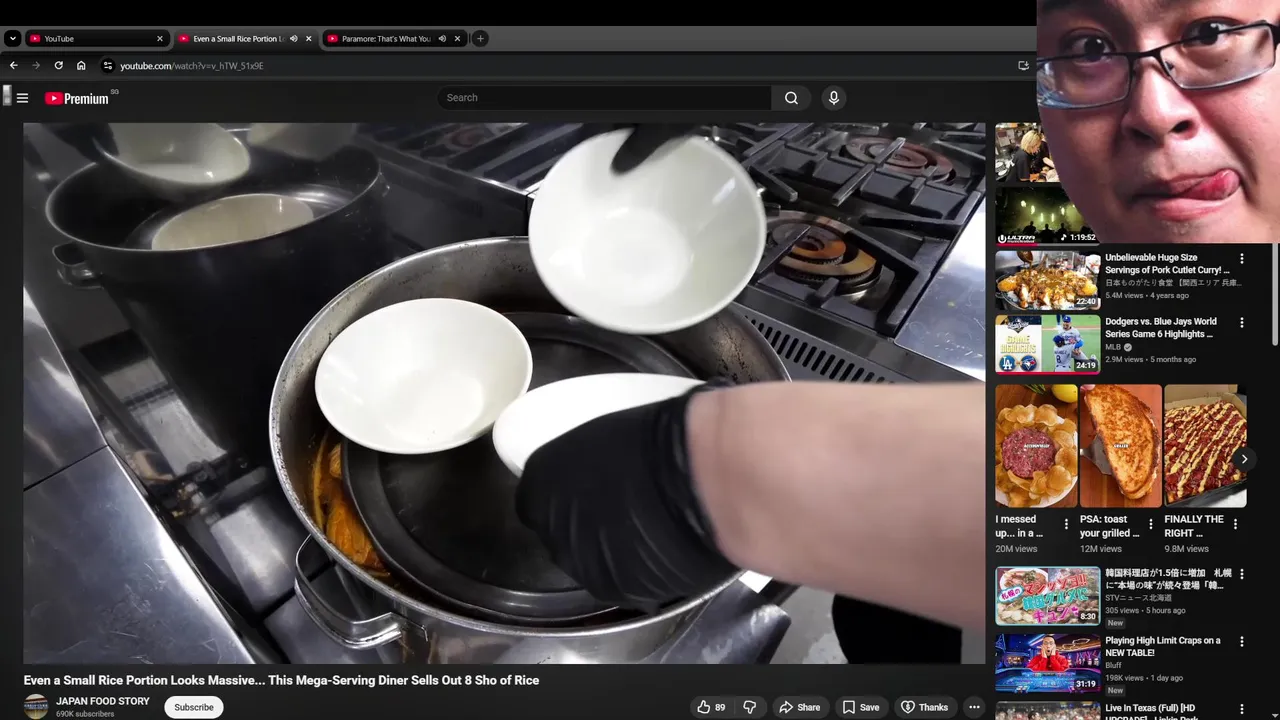Click '20M views' under I messed up
The width and height of the screenshot is (1280, 720).
1016,549
